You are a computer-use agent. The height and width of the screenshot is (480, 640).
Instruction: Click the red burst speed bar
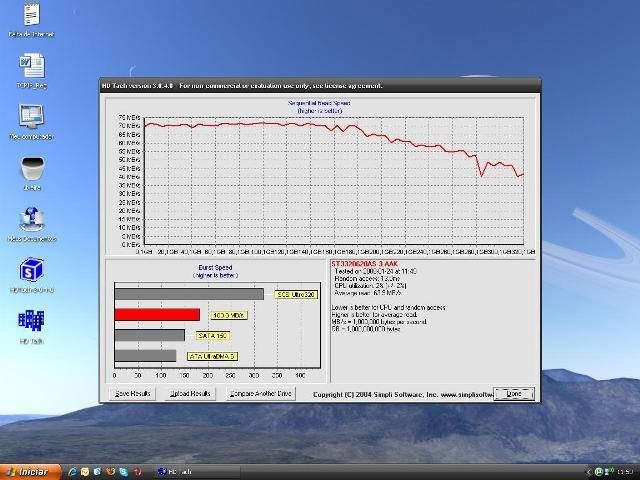point(157,315)
